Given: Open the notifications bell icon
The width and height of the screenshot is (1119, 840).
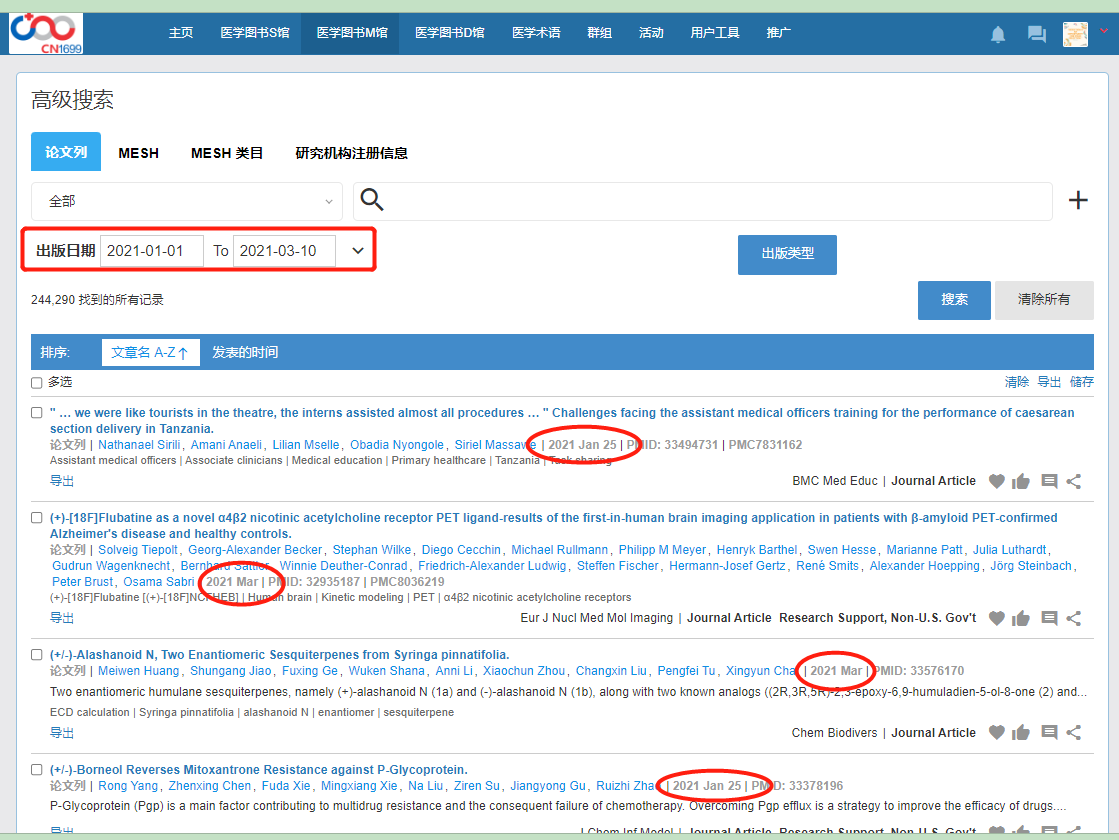Looking at the screenshot, I should 997,34.
